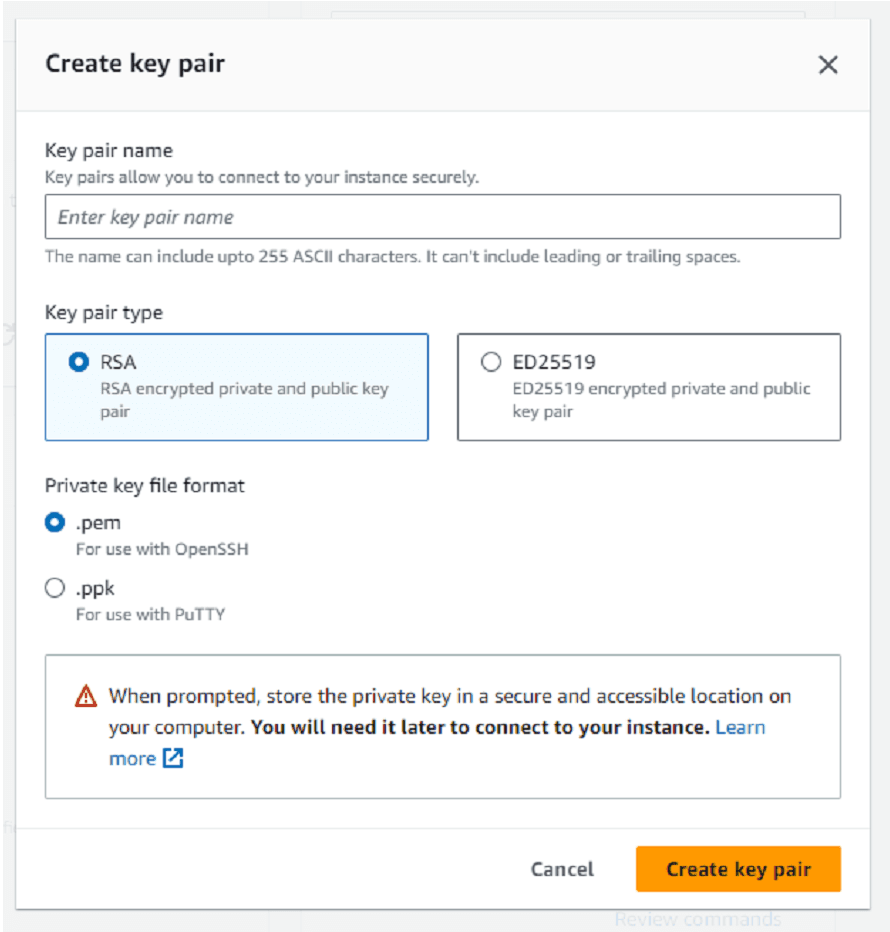This screenshot has height=932, width=890.
Task: Click 'For use with PuTTY' text
Action: tap(150, 614)
